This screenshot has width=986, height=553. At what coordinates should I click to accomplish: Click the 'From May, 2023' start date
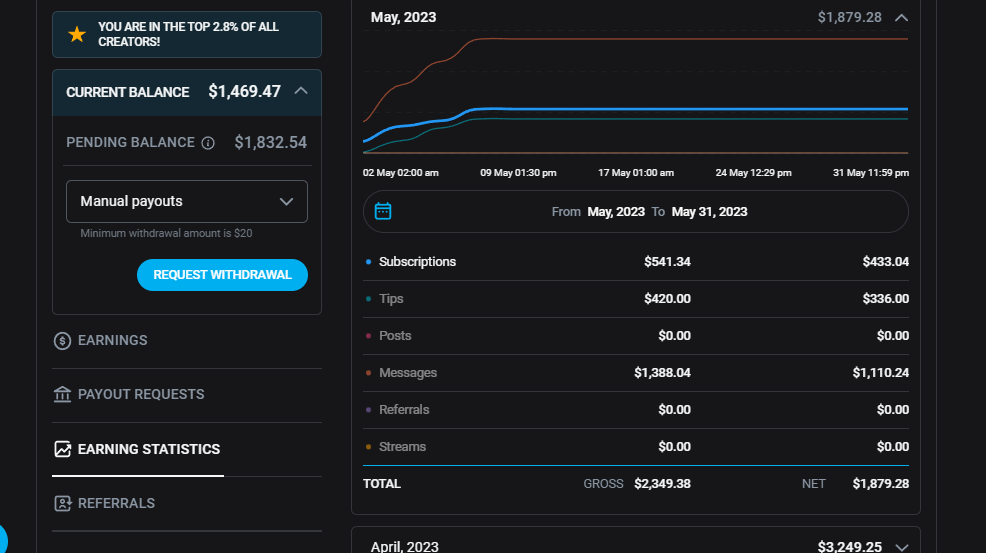coord(616,212)
